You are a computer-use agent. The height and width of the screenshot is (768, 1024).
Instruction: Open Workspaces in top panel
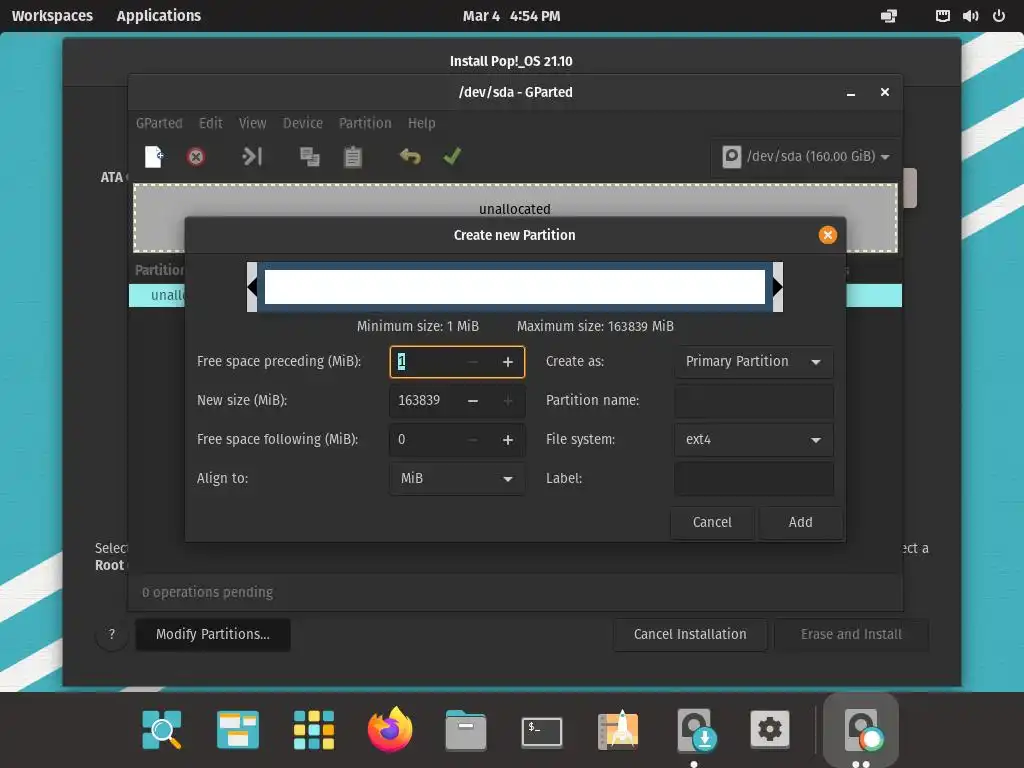[52, 16]
